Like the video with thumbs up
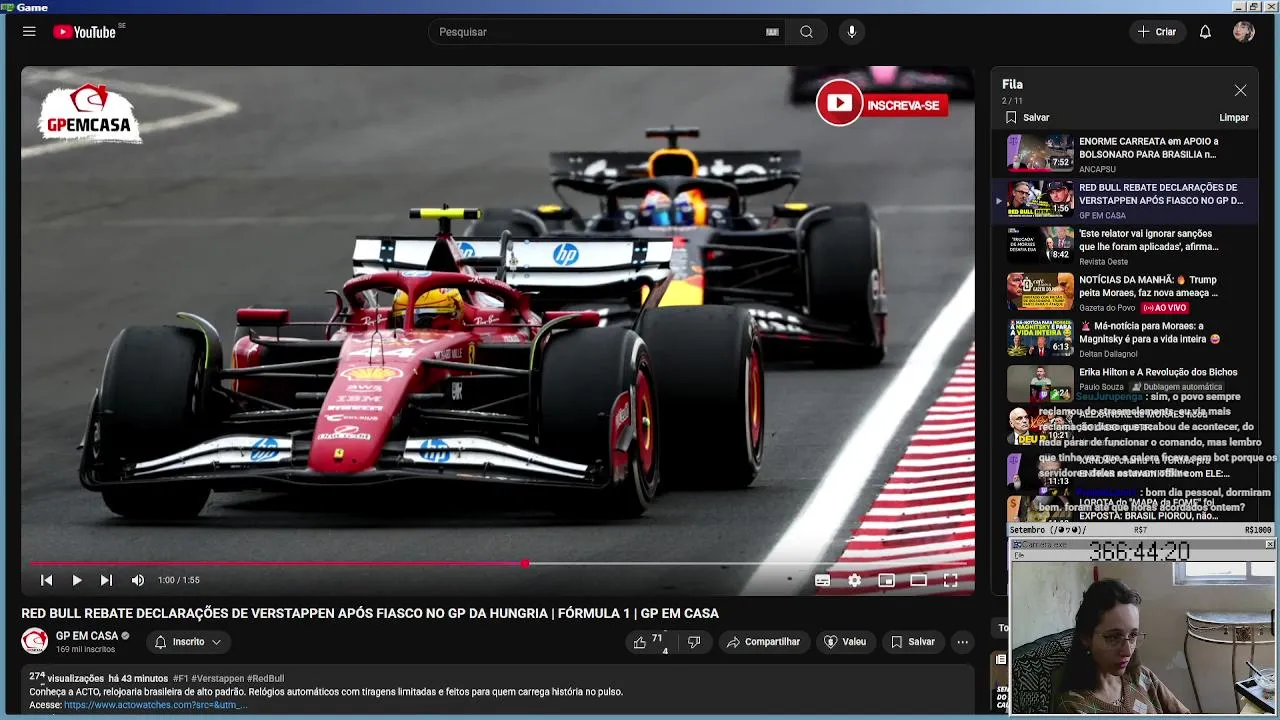The image size is (1280, 720). click(648, 642)
